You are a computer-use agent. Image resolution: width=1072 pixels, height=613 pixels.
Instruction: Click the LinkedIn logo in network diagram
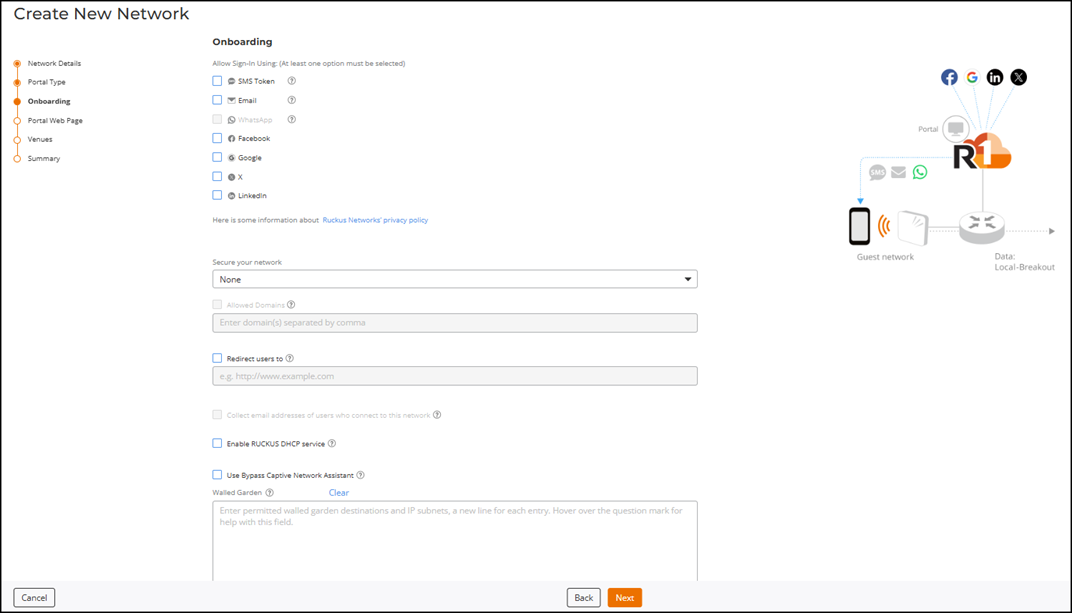click(995, 77)
